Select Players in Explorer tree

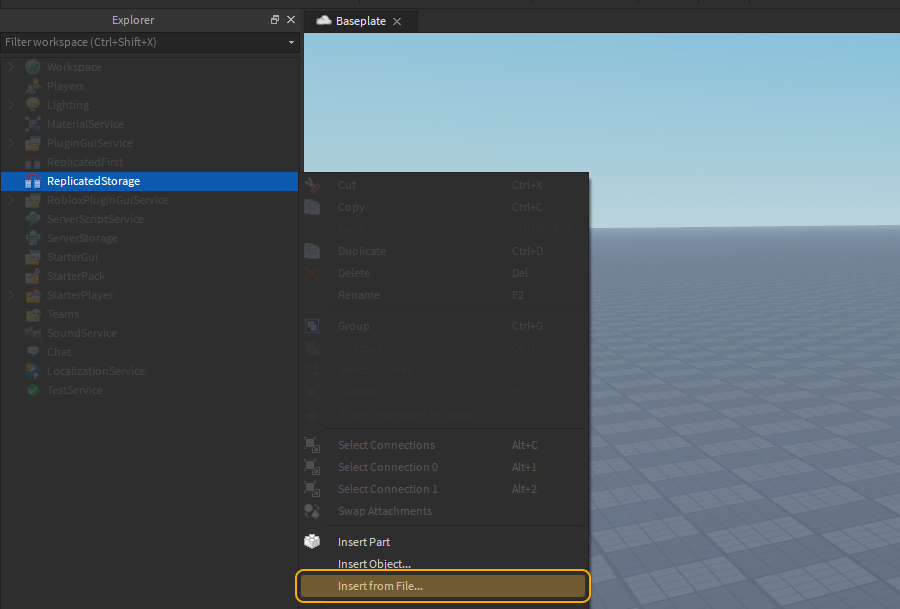(x=149, y=86)
